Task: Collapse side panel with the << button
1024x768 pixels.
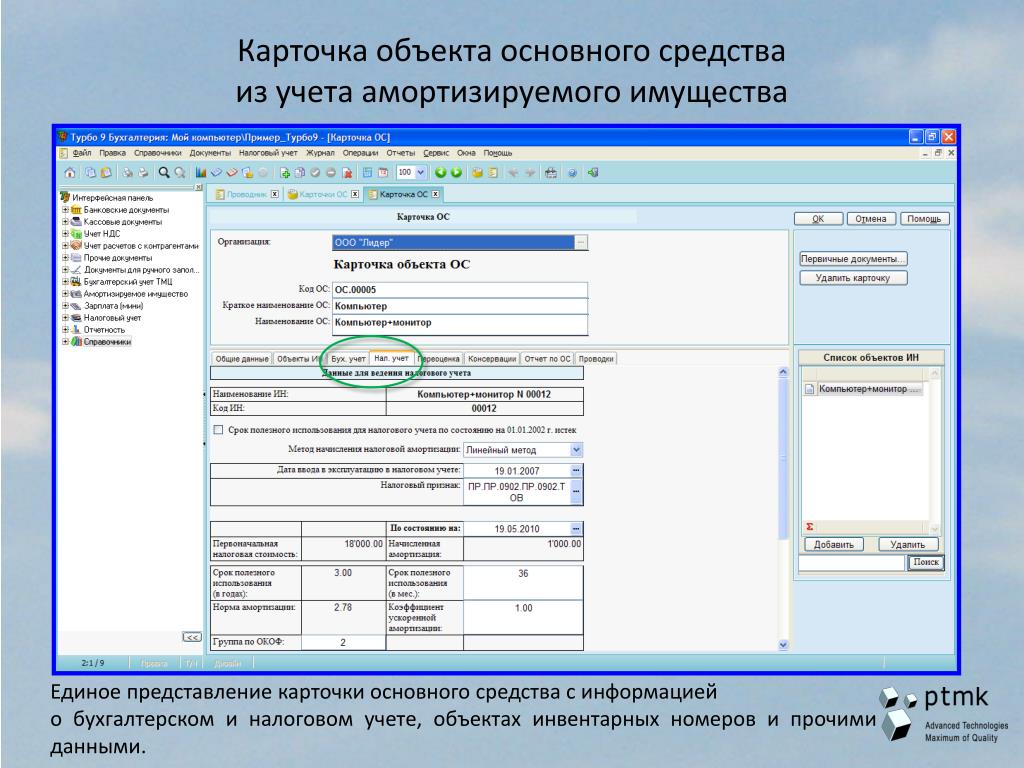Action: click(x=191, y=637)
